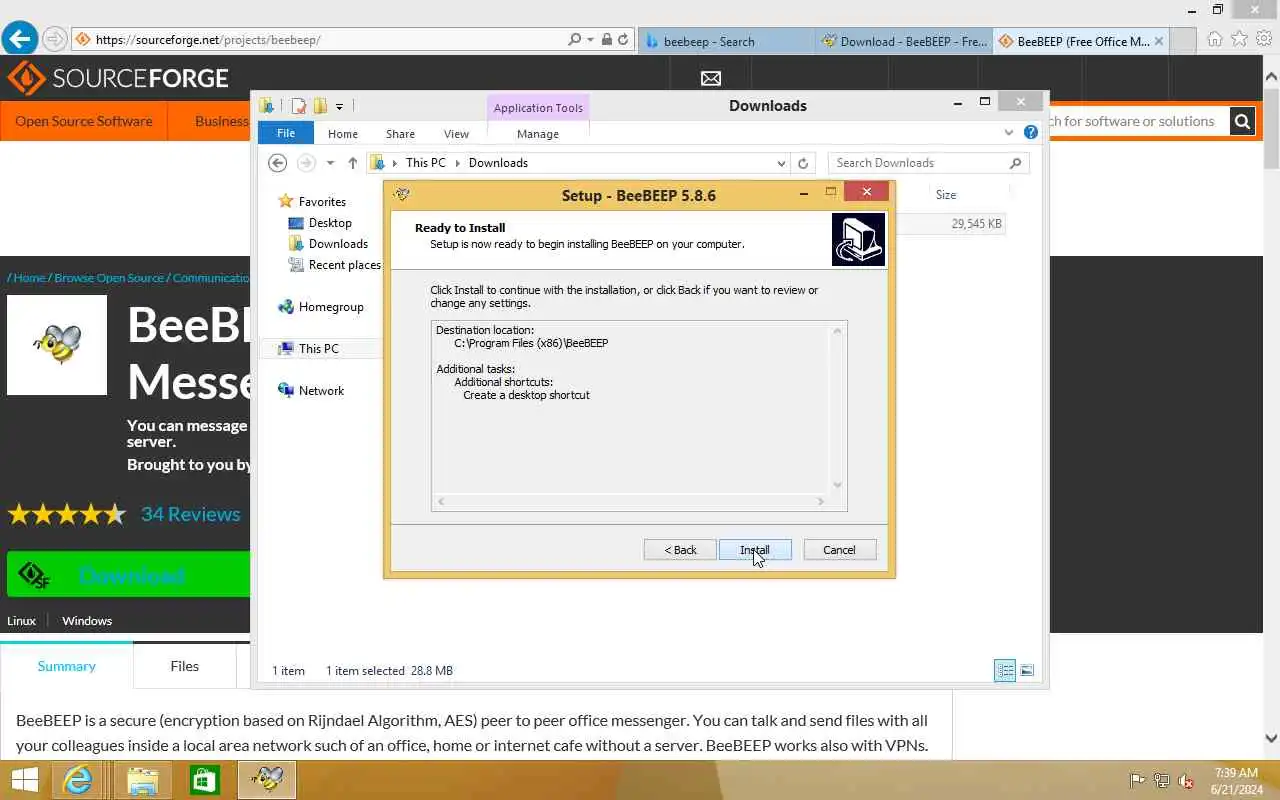
Task: Click the Size column header
Action: coord(946,195)
